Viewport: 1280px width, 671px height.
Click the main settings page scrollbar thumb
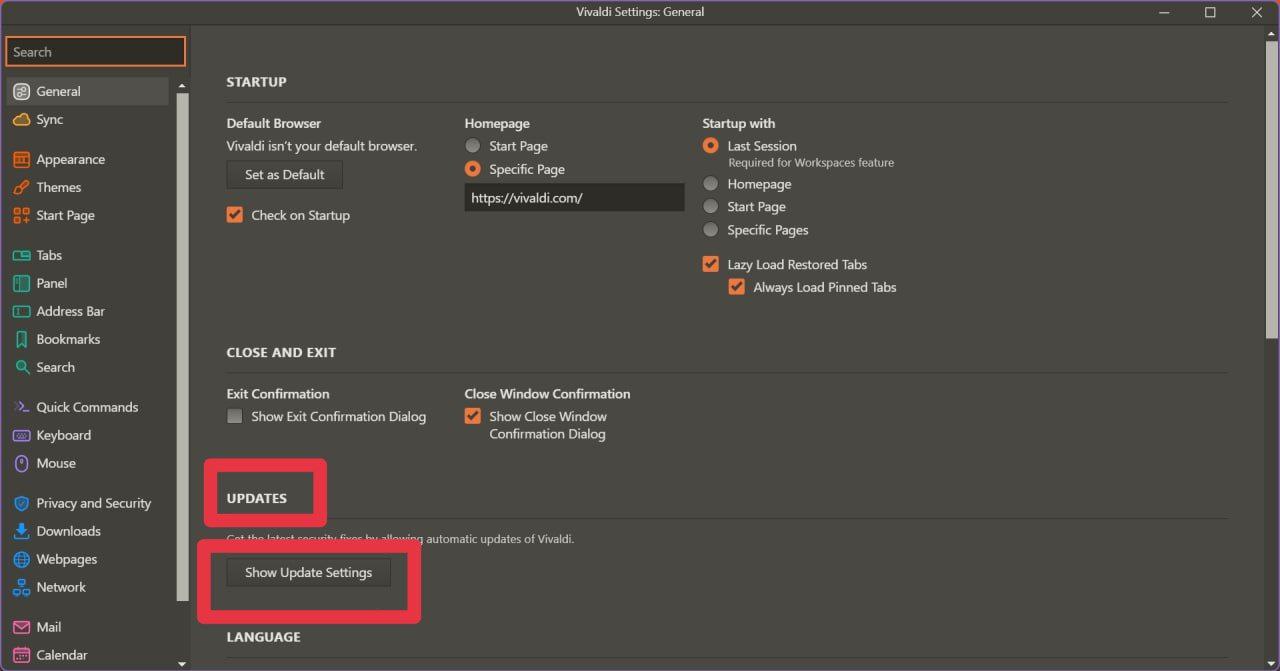(x=1272, y=188)
